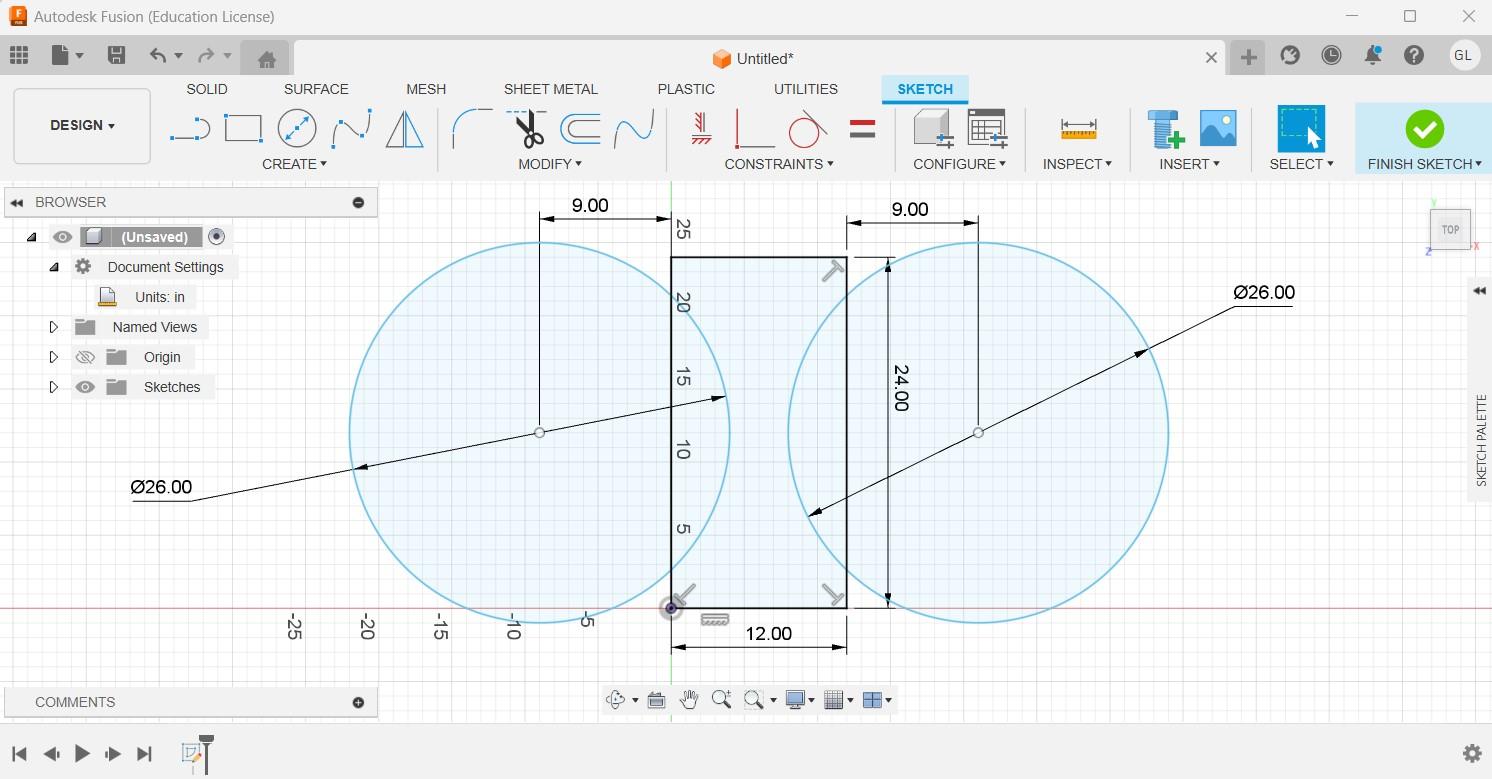Open the Home tab
Viewport: 1492px width, 779px height.
266,59
